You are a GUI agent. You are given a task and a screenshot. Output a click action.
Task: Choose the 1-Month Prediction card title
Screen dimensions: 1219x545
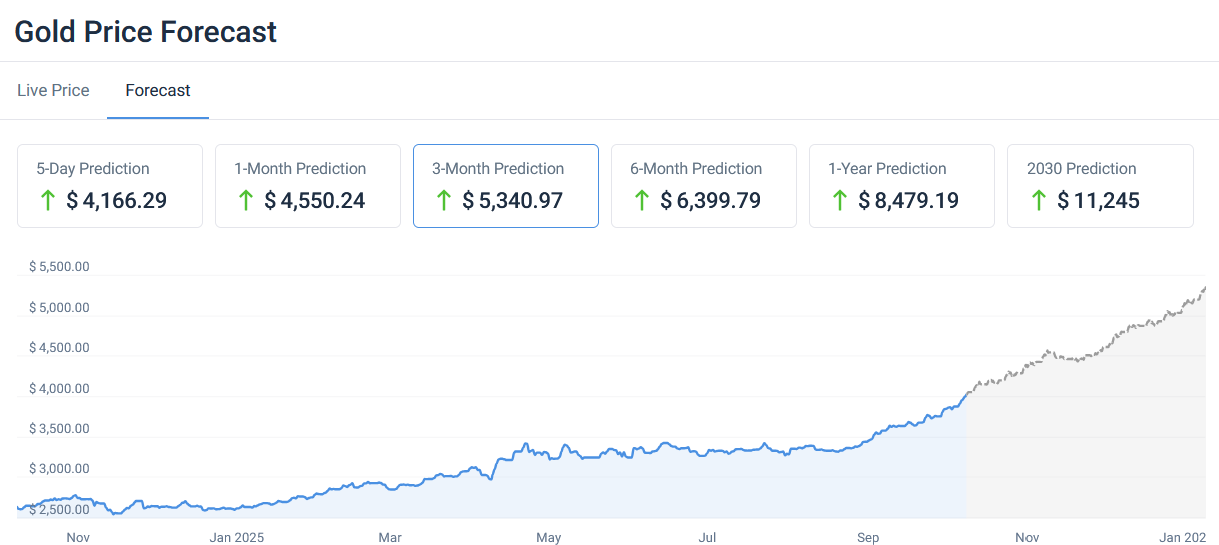(x=300, y=169)
